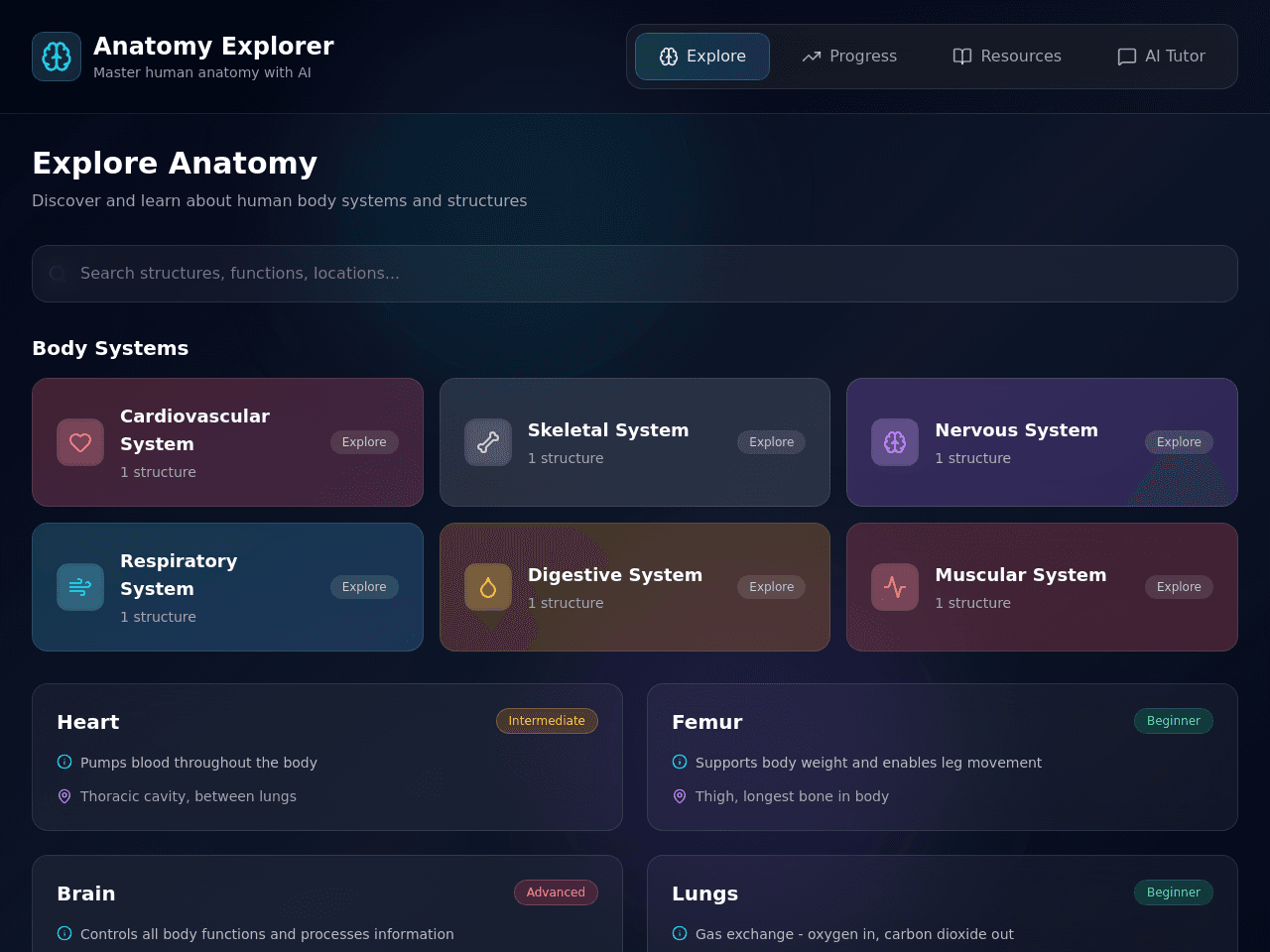
Task: Open the Femur structure title
Action: [x=707, y=722]
